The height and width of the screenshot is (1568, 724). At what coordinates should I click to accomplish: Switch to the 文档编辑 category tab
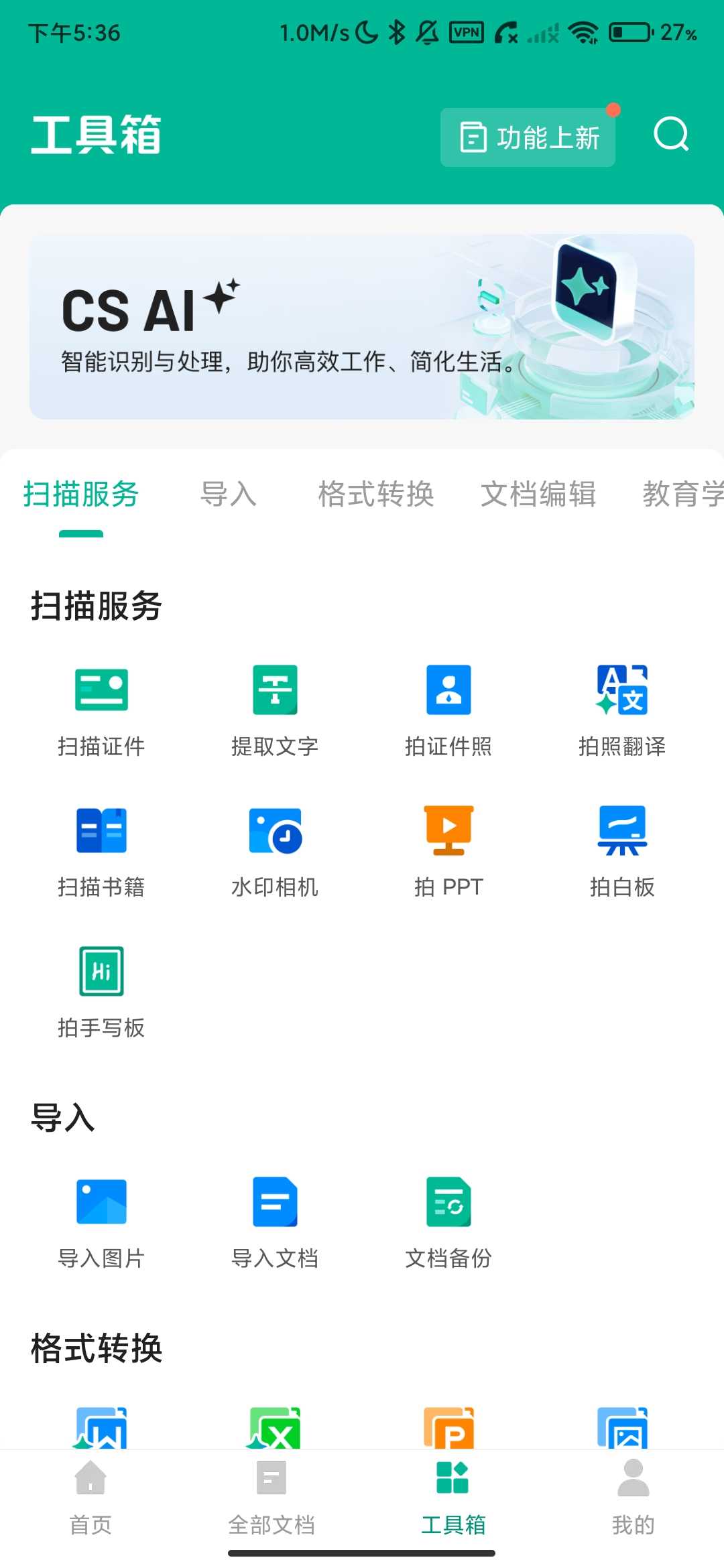point(538,495)
